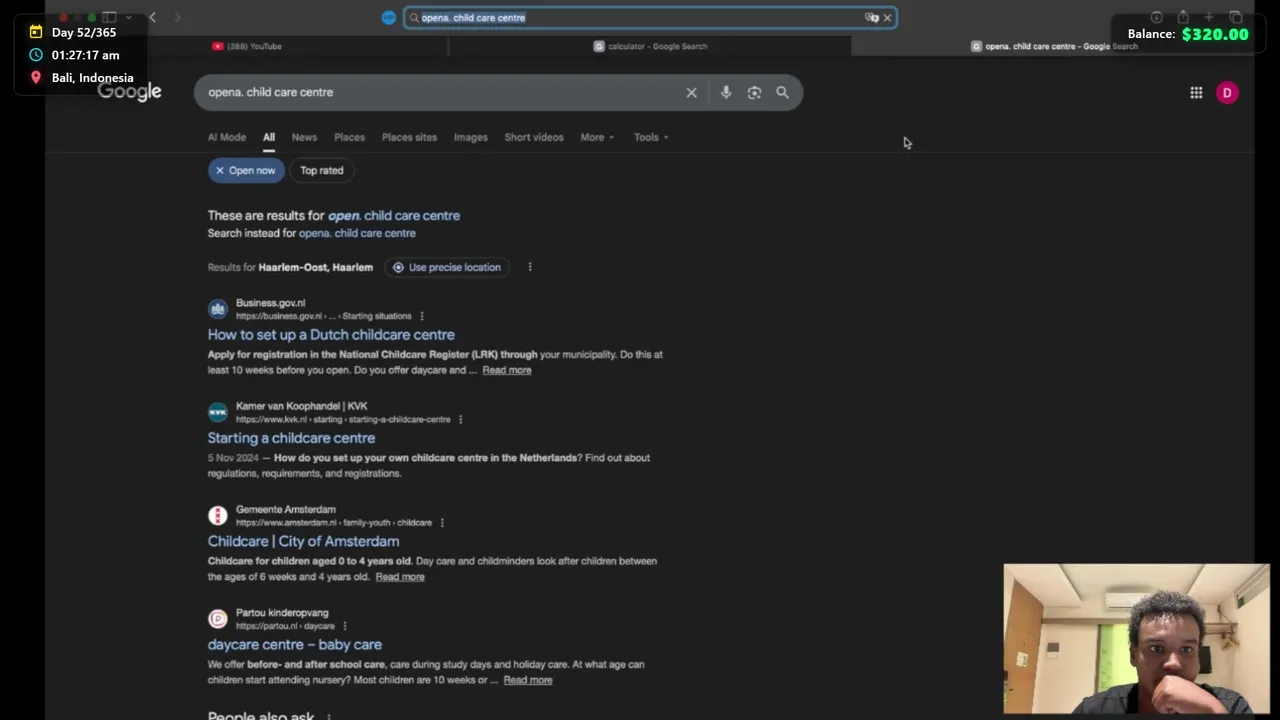Screen dimensions: 1280x720
Task: Open Childcare | City of Amsterdam link
Action: (x=303, y=541)
